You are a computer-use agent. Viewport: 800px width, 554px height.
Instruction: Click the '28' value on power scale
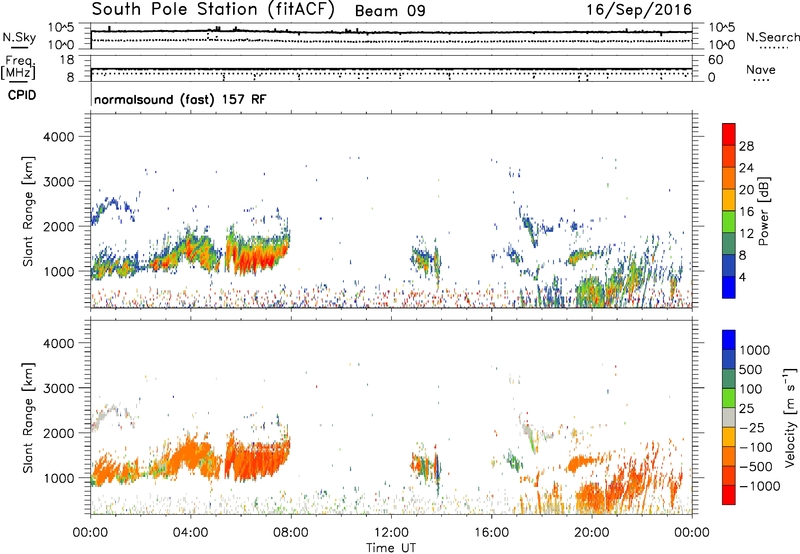(x=746, y=146)
